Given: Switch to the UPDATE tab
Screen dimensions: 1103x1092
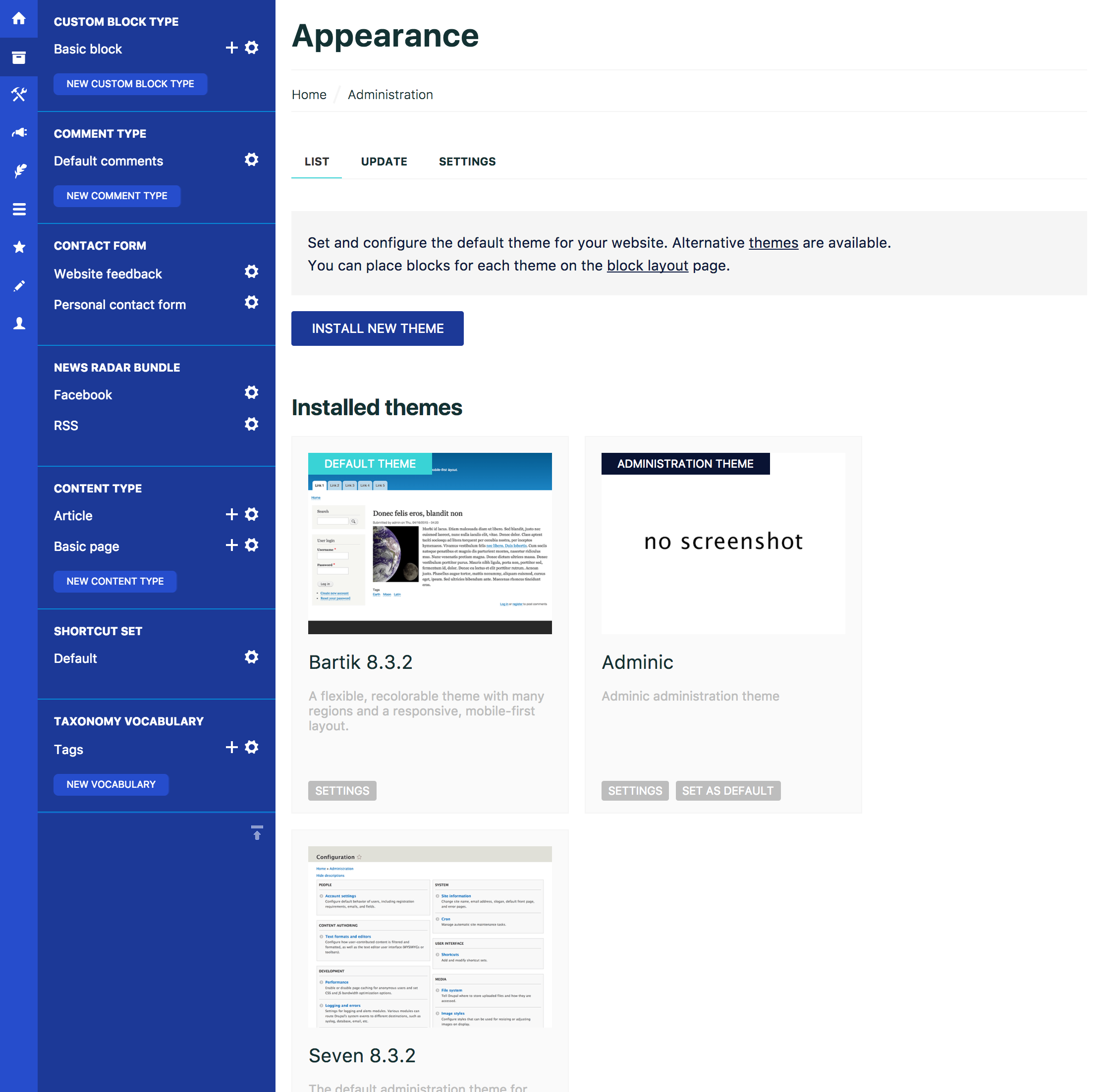Looking at the screenshot, I should click(384, 162).
